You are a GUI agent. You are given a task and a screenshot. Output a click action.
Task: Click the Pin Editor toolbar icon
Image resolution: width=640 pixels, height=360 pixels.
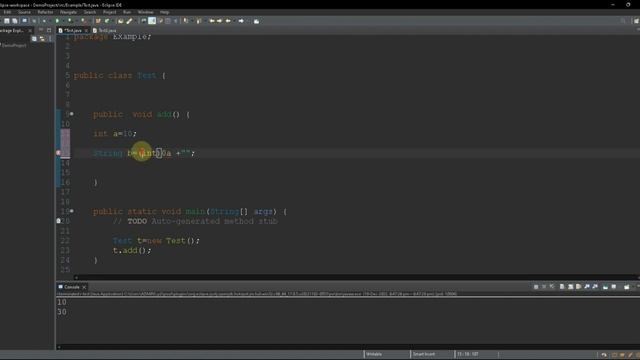point(256,21)
